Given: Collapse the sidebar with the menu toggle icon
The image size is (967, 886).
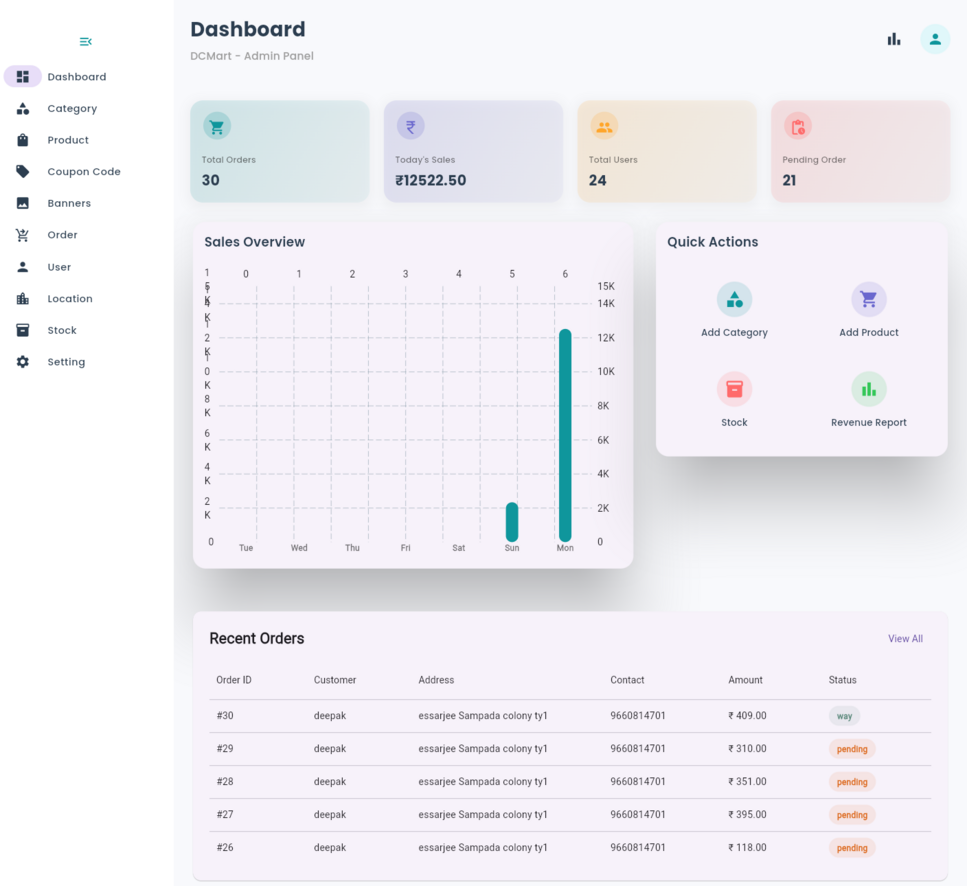Looking at the screenshot, I should coord(85,41).
